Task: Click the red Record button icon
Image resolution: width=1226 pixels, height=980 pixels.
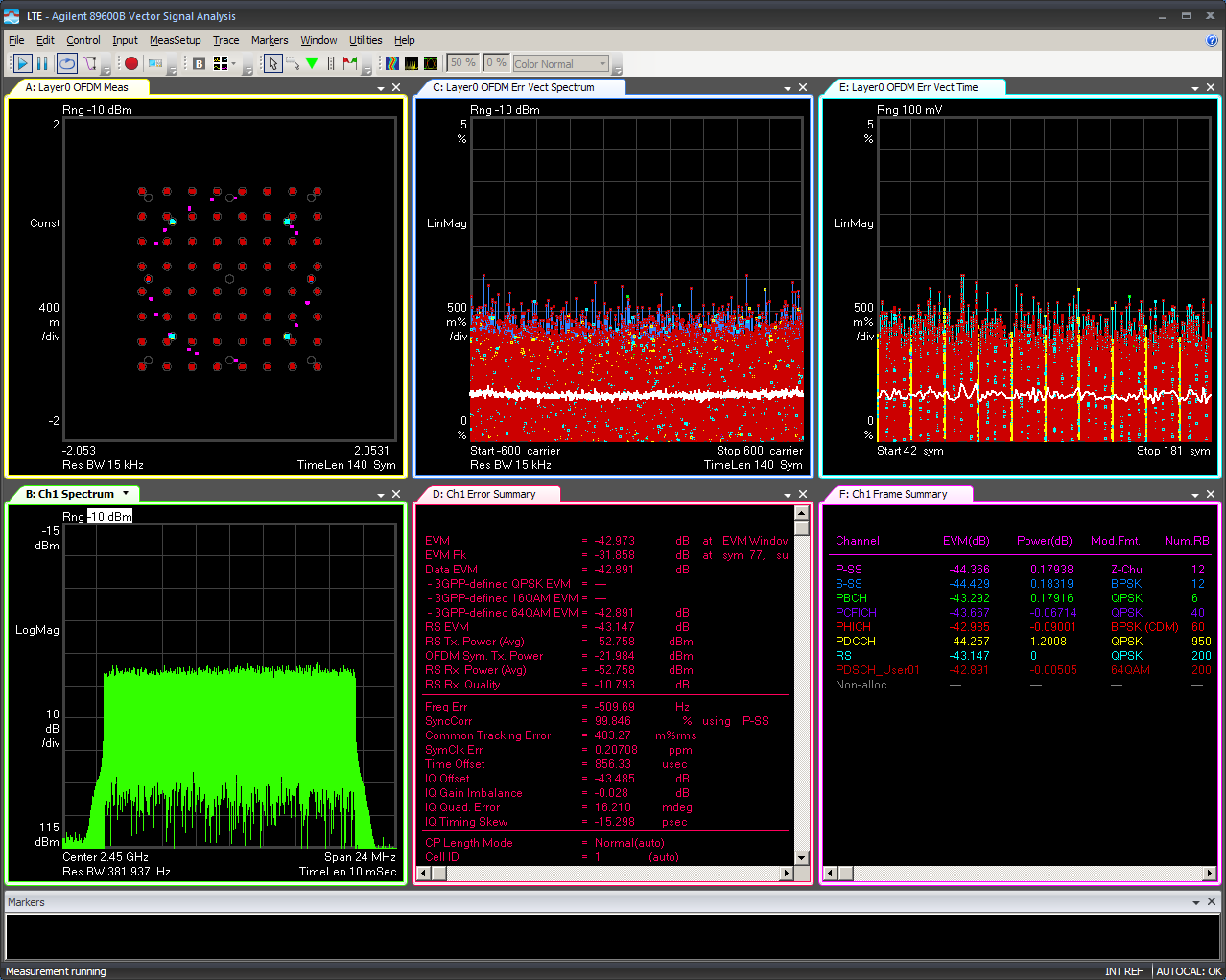Action: click(131, 63)
